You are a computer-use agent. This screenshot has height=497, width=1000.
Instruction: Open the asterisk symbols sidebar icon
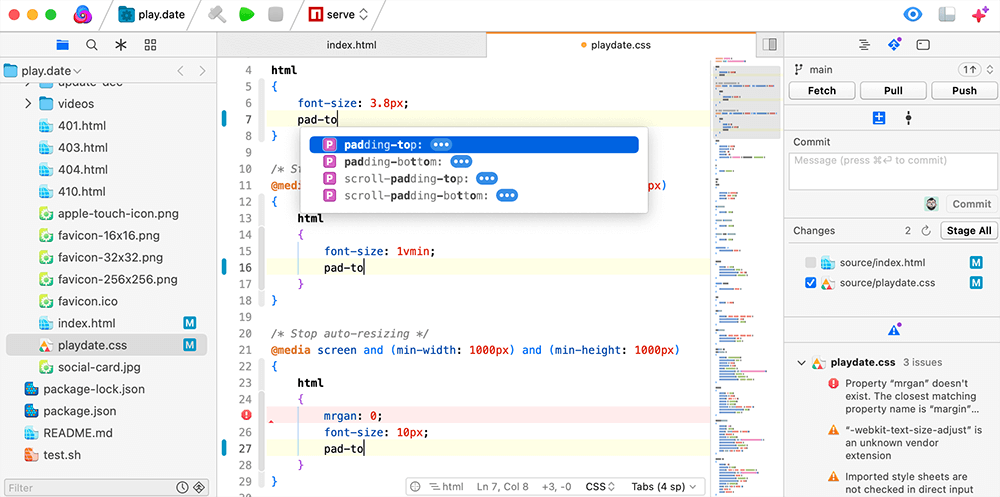pos(121,45)
